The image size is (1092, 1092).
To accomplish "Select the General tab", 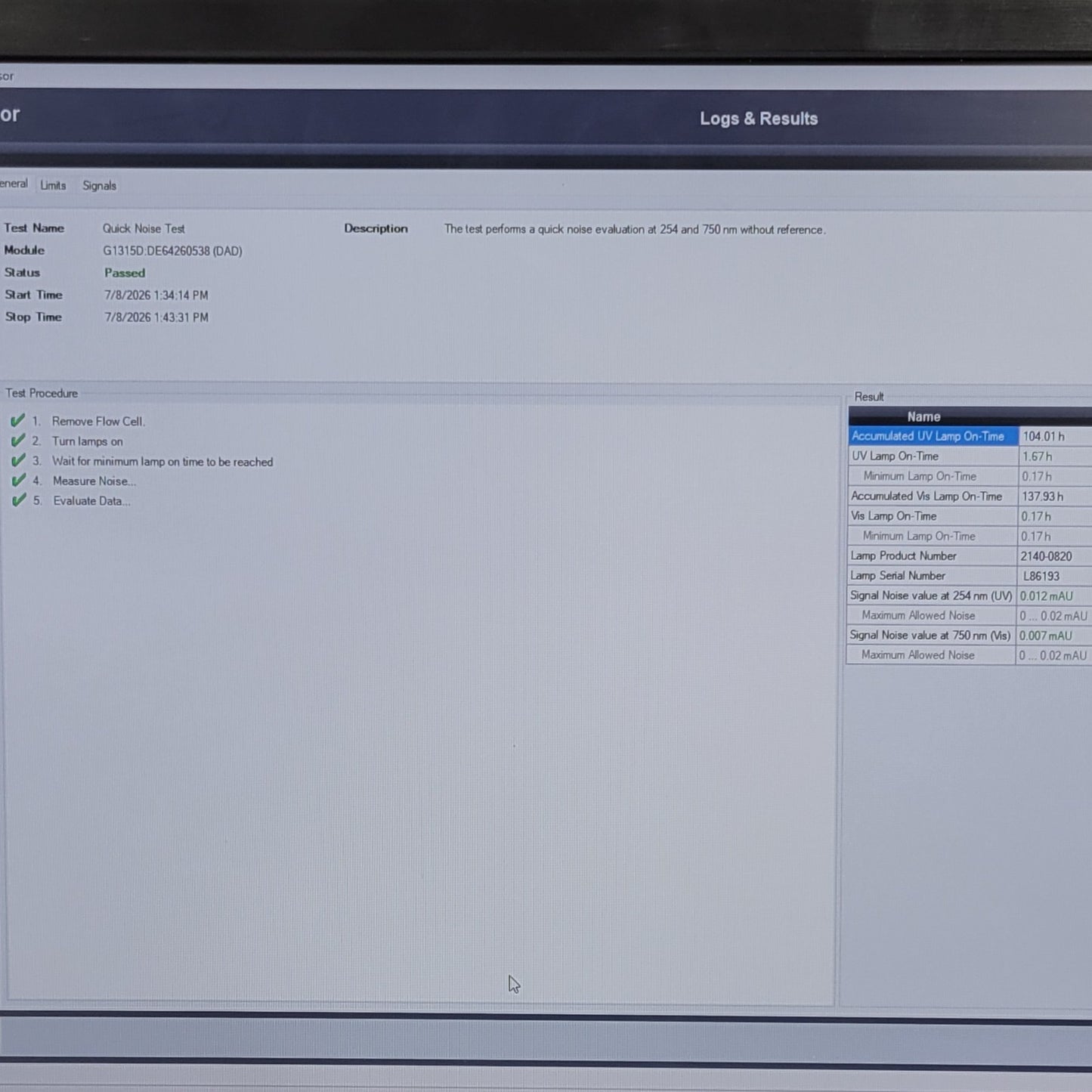I will click(14, 184).
